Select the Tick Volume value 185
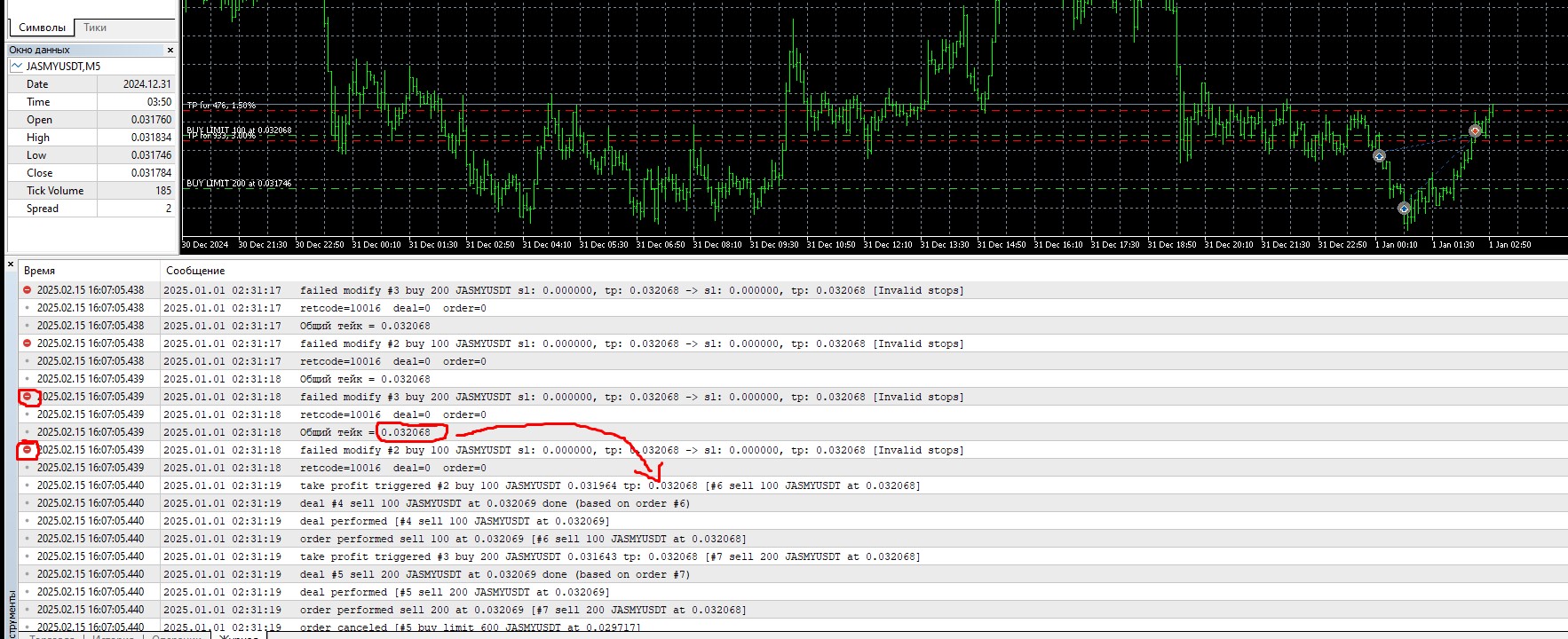 [163, 191]
